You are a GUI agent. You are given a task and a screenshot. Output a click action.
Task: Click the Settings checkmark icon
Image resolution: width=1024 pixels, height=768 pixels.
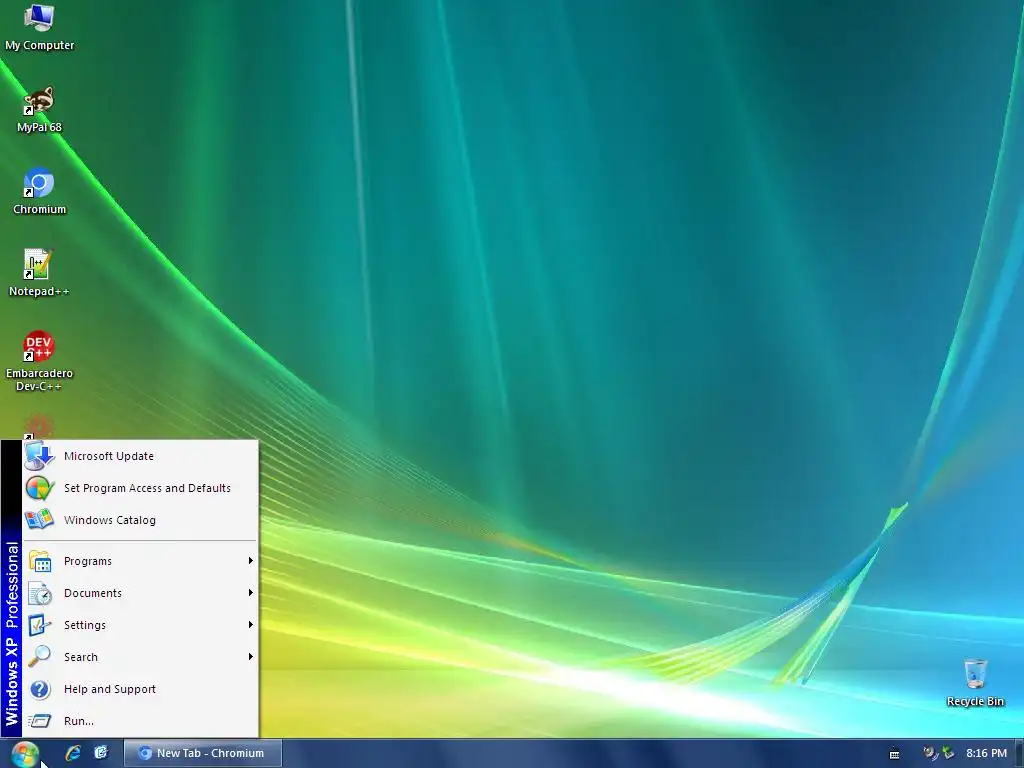tap(39, 625)
